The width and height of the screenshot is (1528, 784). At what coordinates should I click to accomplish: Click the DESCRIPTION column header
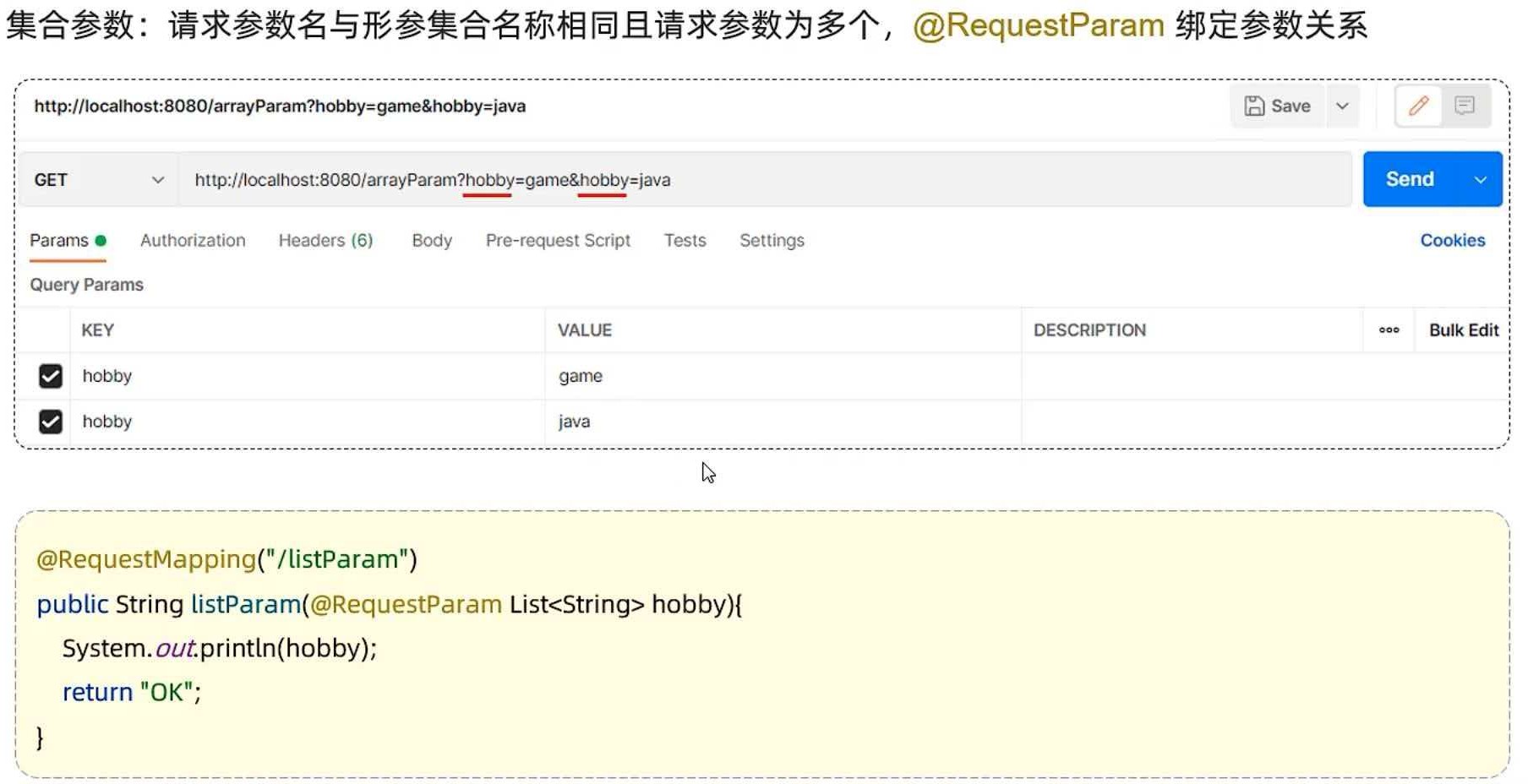pyautogui.click(x=1089, y=330)
